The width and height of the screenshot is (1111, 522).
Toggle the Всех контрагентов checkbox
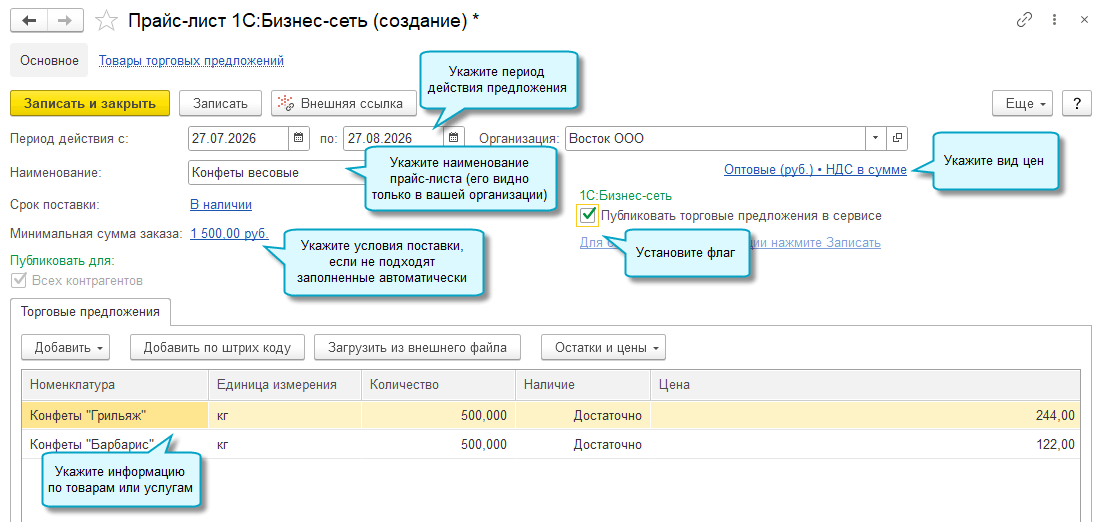(x=18, y=280)
